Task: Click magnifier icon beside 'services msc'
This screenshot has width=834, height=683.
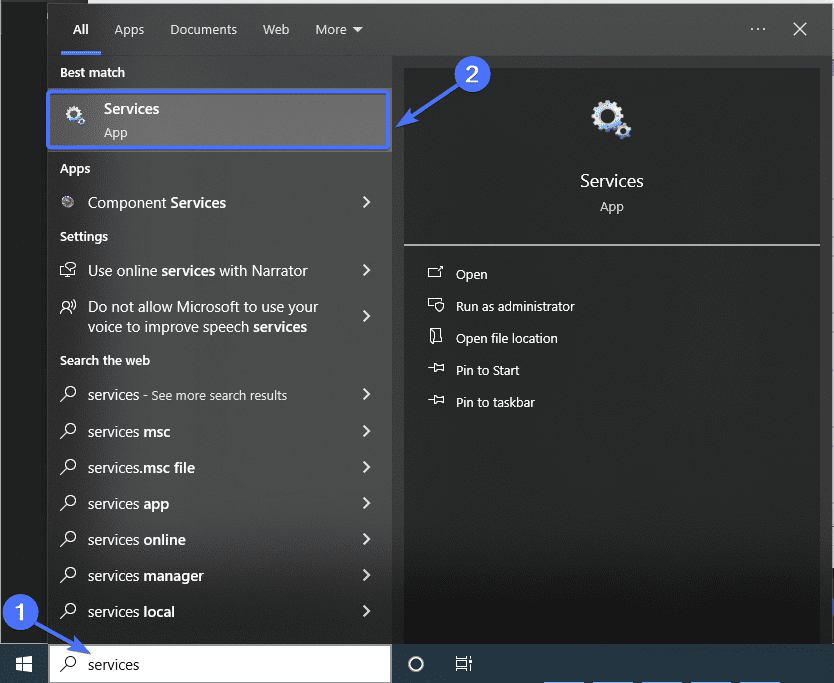Action: click(68, 430)
